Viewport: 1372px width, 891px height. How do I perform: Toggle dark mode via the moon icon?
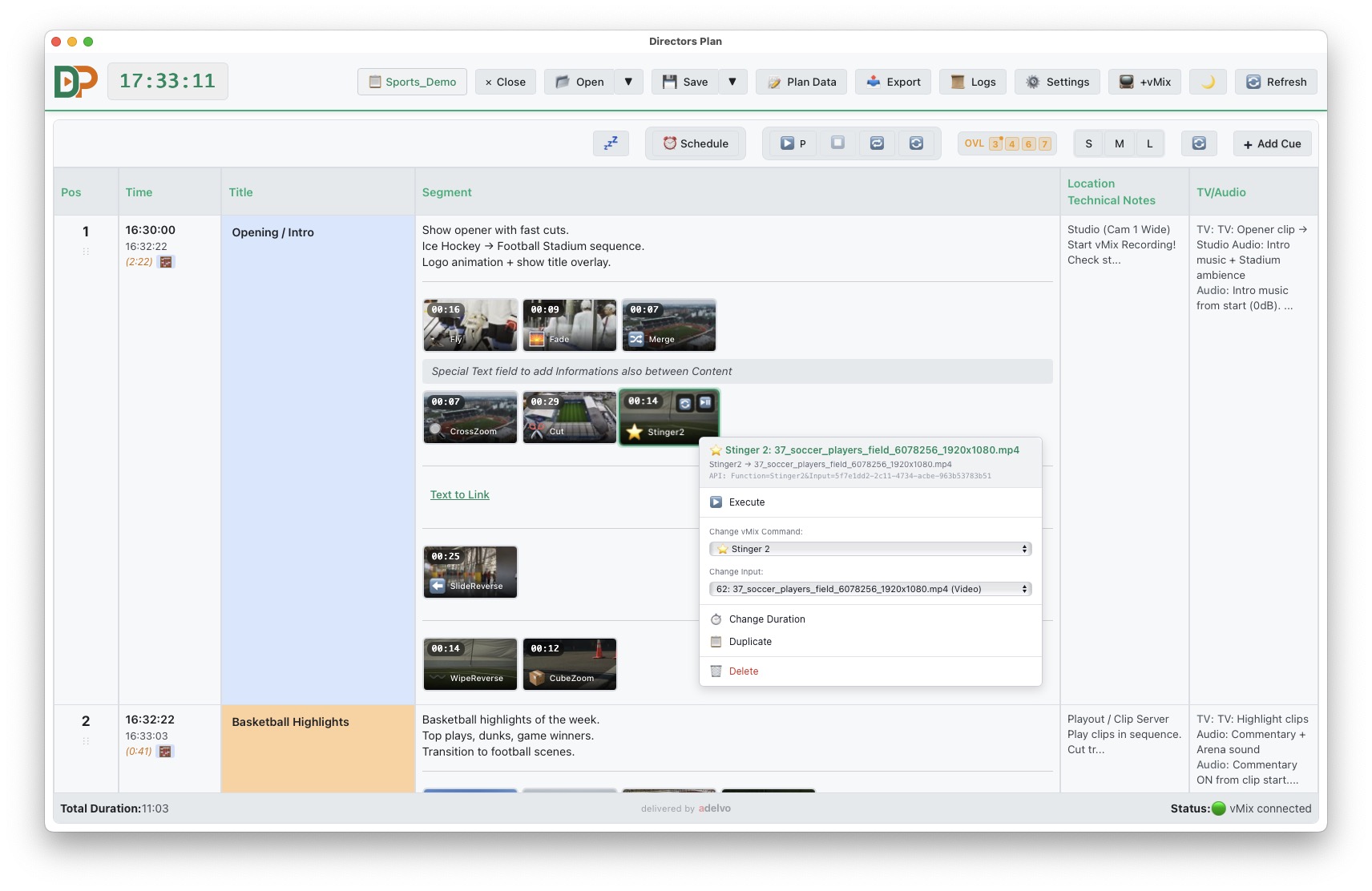pos(1207,81)
